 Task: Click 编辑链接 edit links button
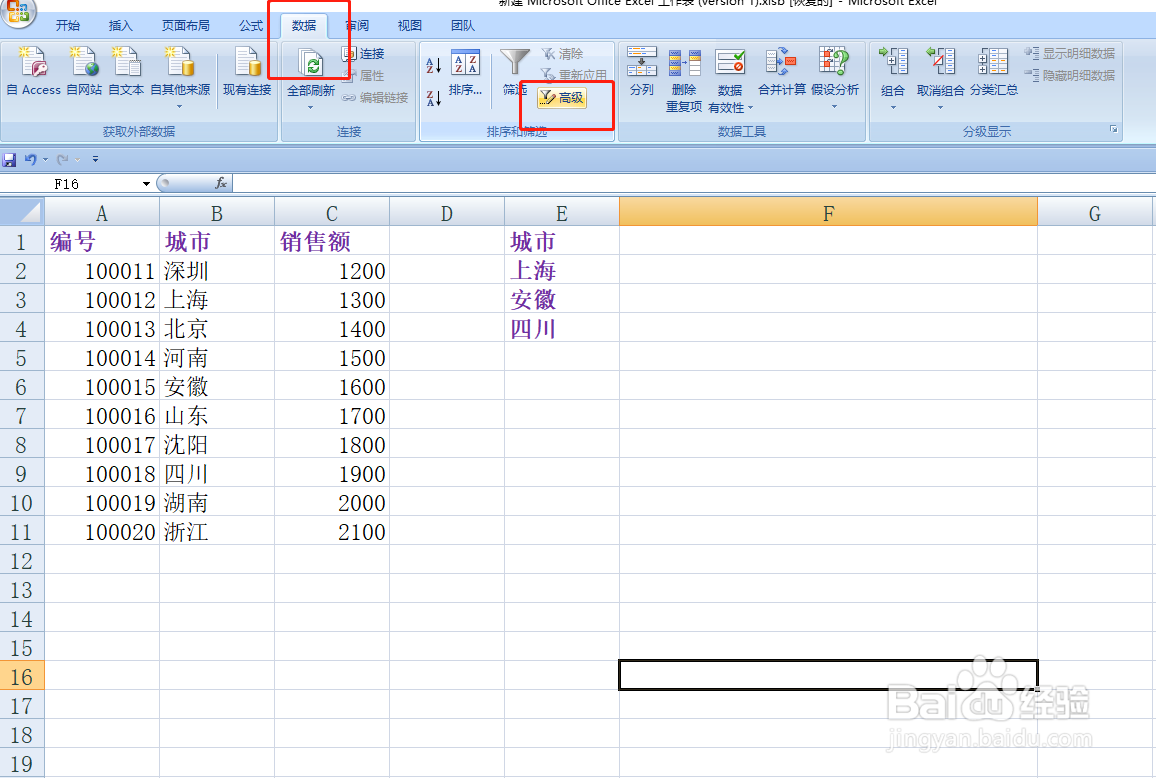(375, 97)
